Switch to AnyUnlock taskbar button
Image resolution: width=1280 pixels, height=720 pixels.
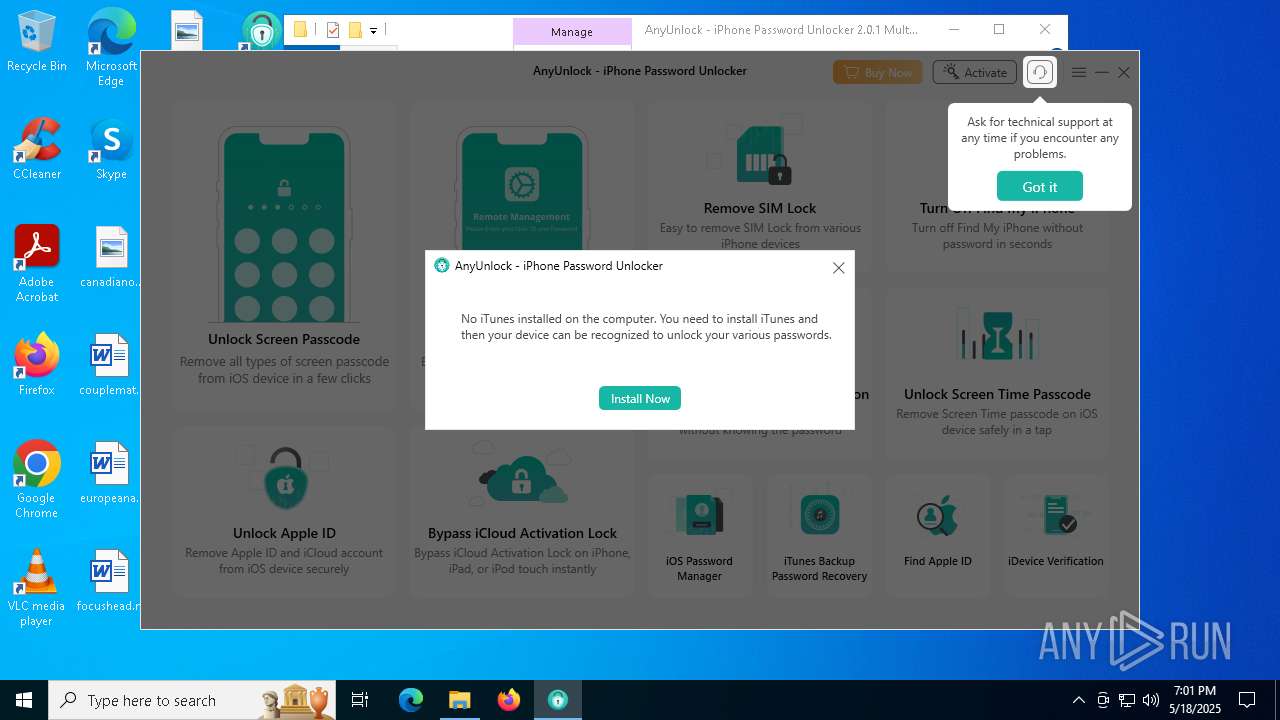[557, 700]
